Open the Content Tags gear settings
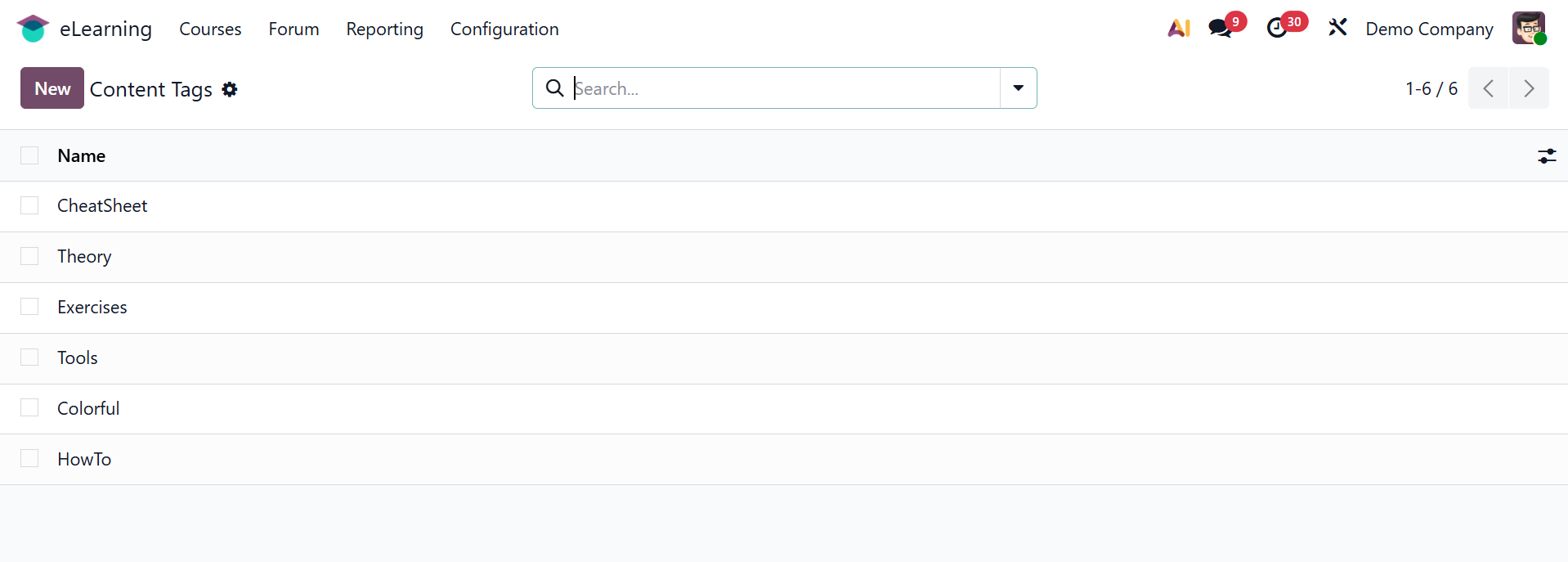 230,89
